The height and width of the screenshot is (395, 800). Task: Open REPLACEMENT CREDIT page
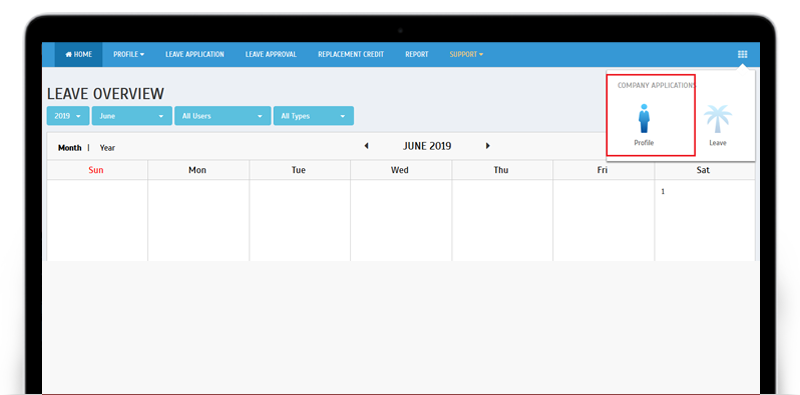click(351, 54)
